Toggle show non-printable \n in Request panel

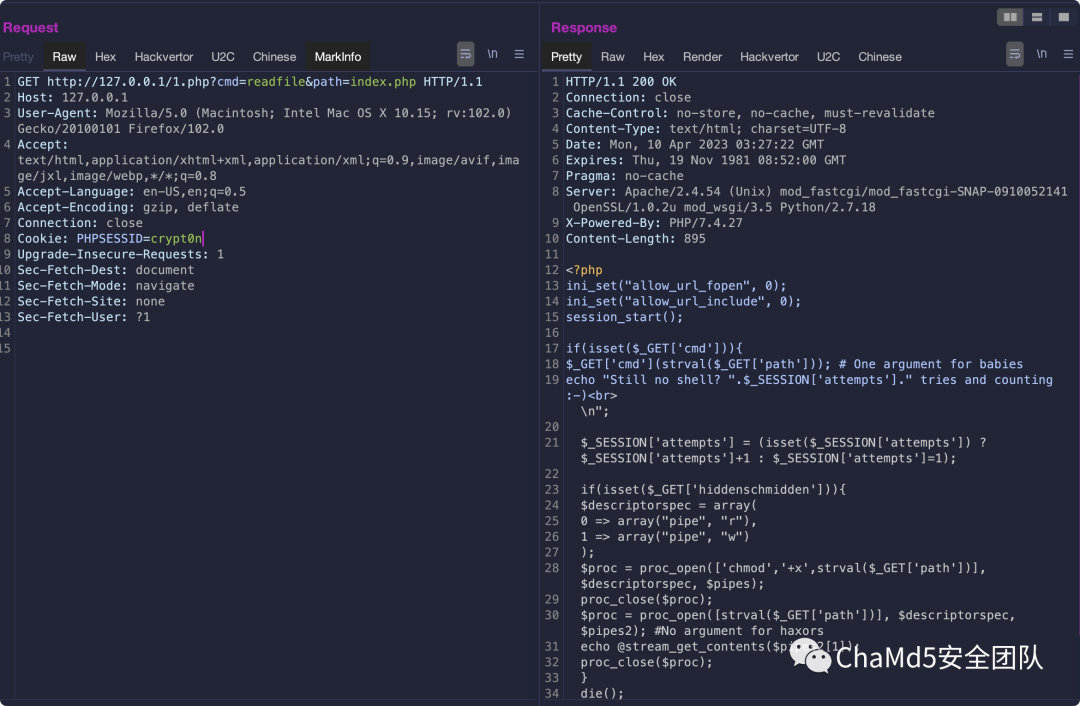click(492, 54)
